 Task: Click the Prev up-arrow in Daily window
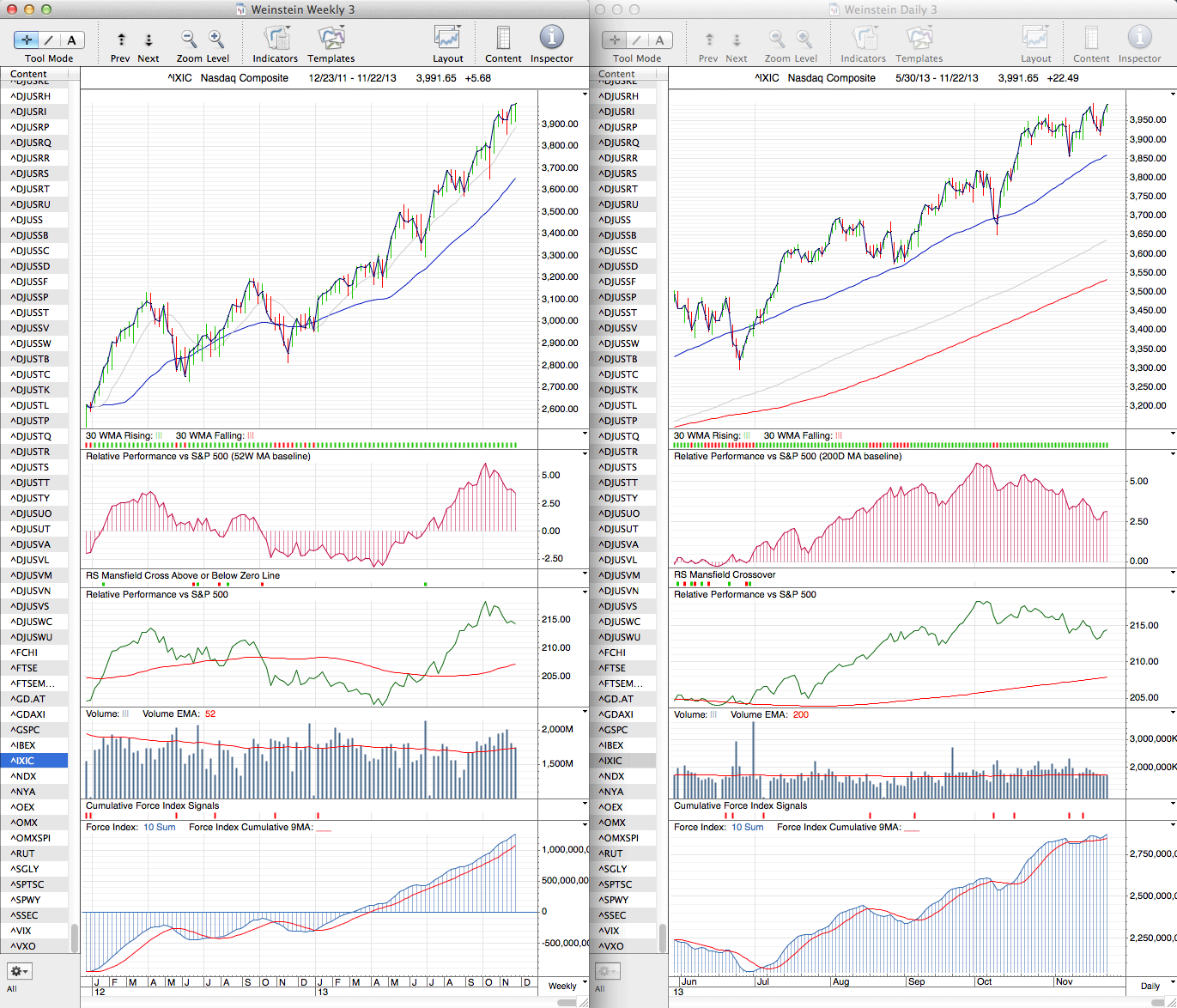click(709, 39)
